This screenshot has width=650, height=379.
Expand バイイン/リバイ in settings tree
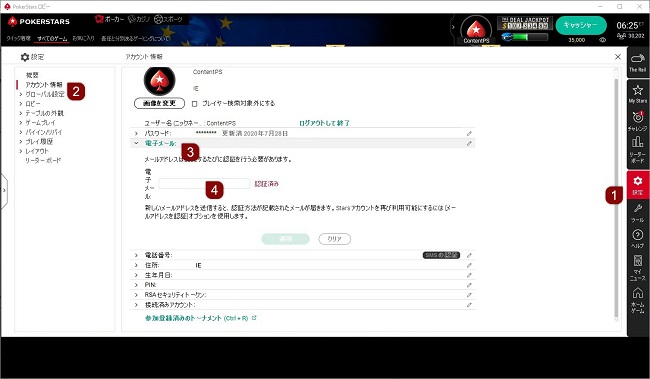pos(21,132)
